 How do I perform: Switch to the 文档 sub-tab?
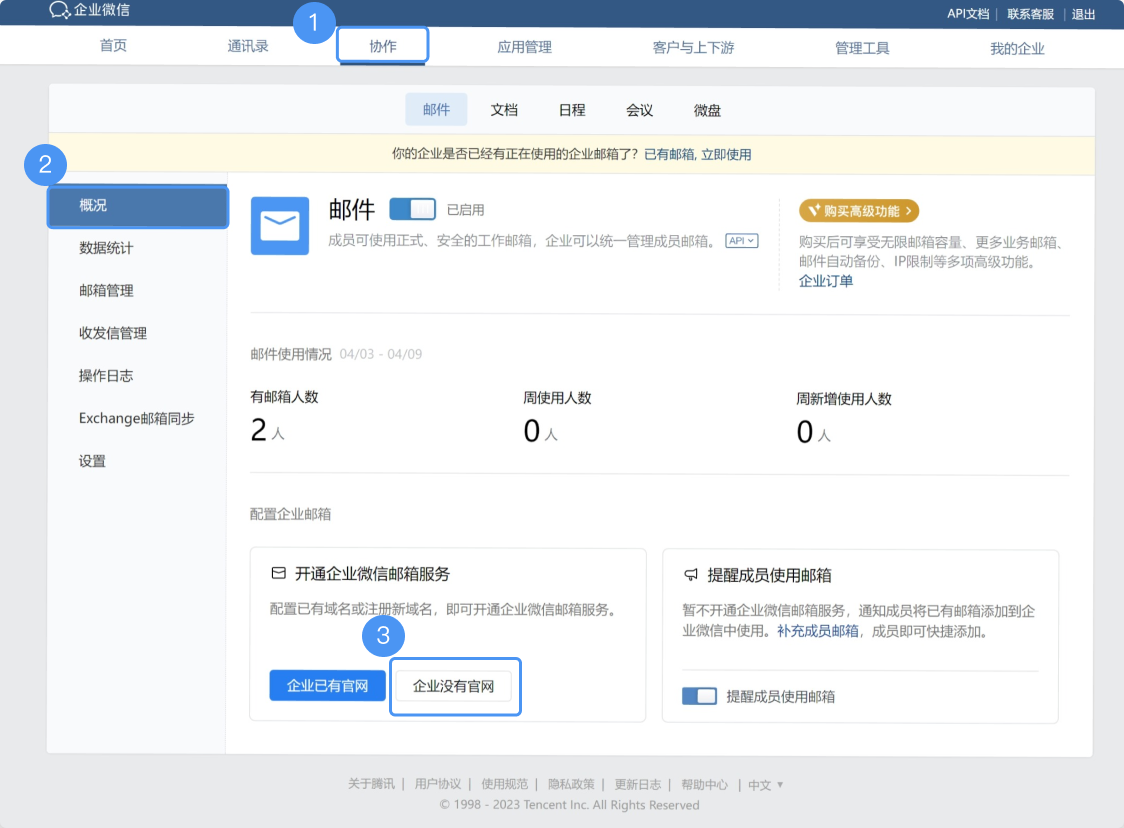pyautogui.click(x=504, y=110)
